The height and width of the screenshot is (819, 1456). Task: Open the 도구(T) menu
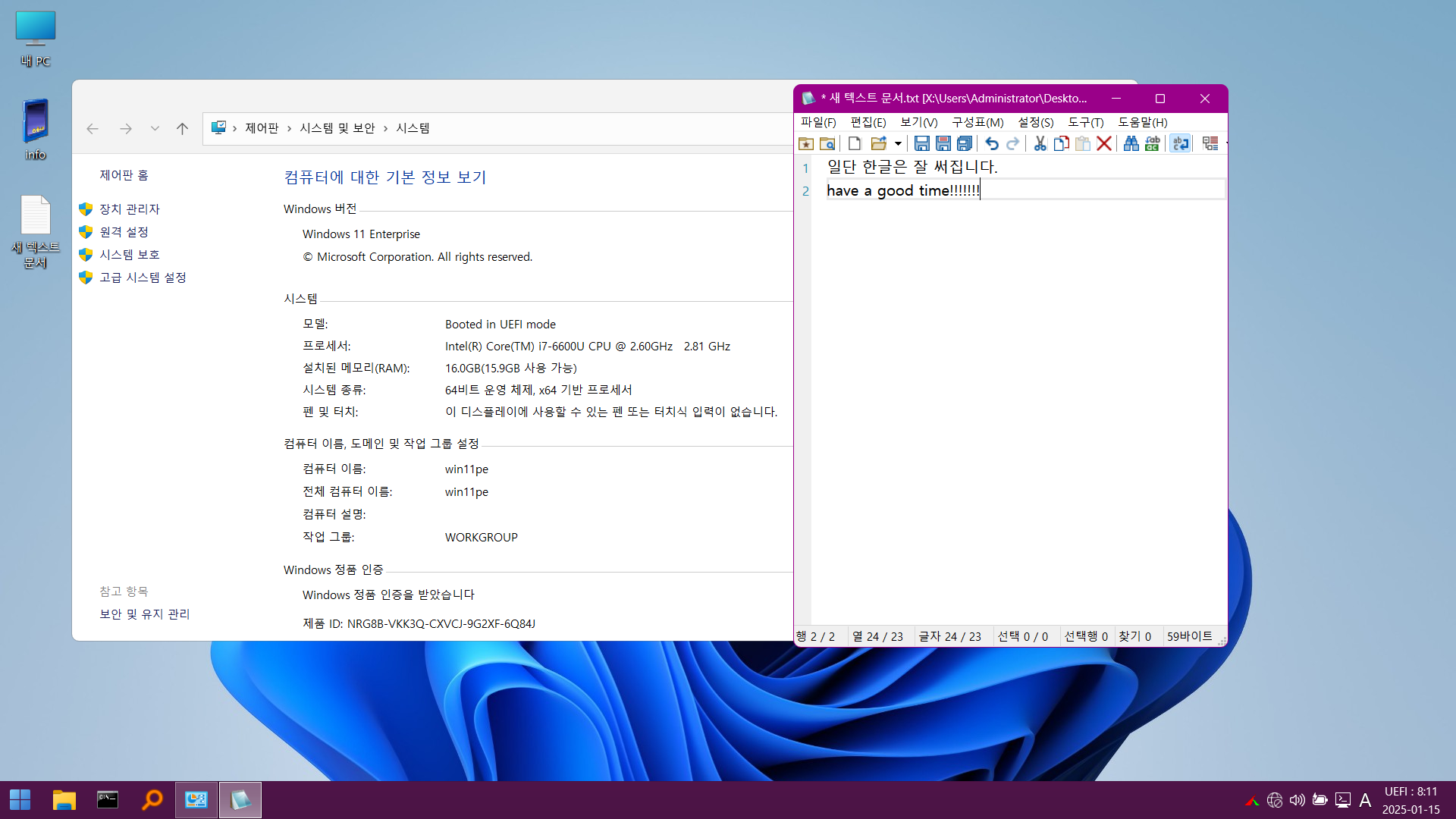pos(1085,122)
